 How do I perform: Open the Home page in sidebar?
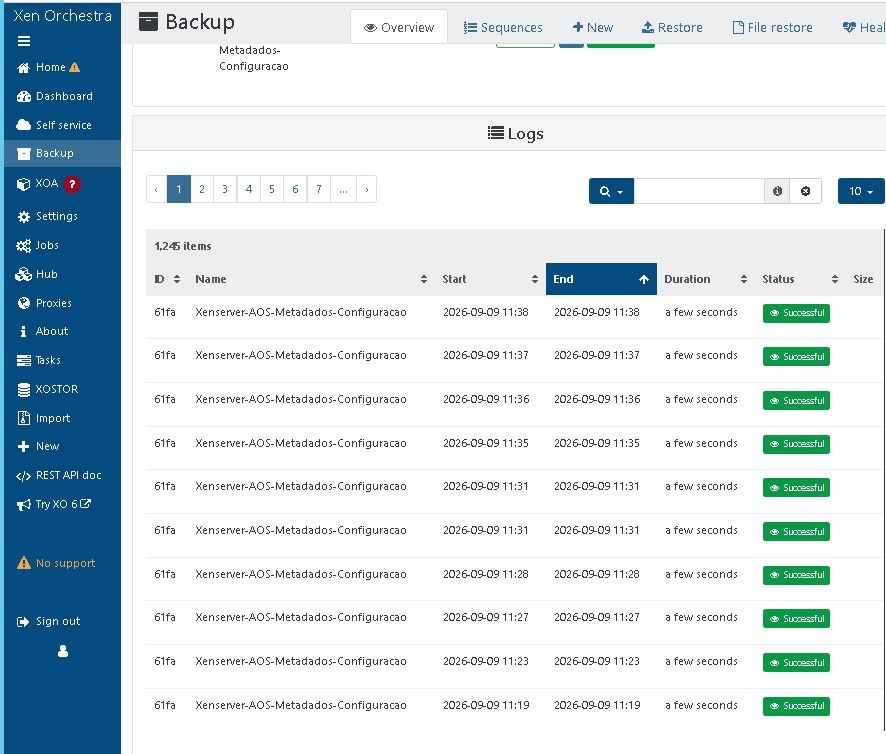(x=50, y=67)
